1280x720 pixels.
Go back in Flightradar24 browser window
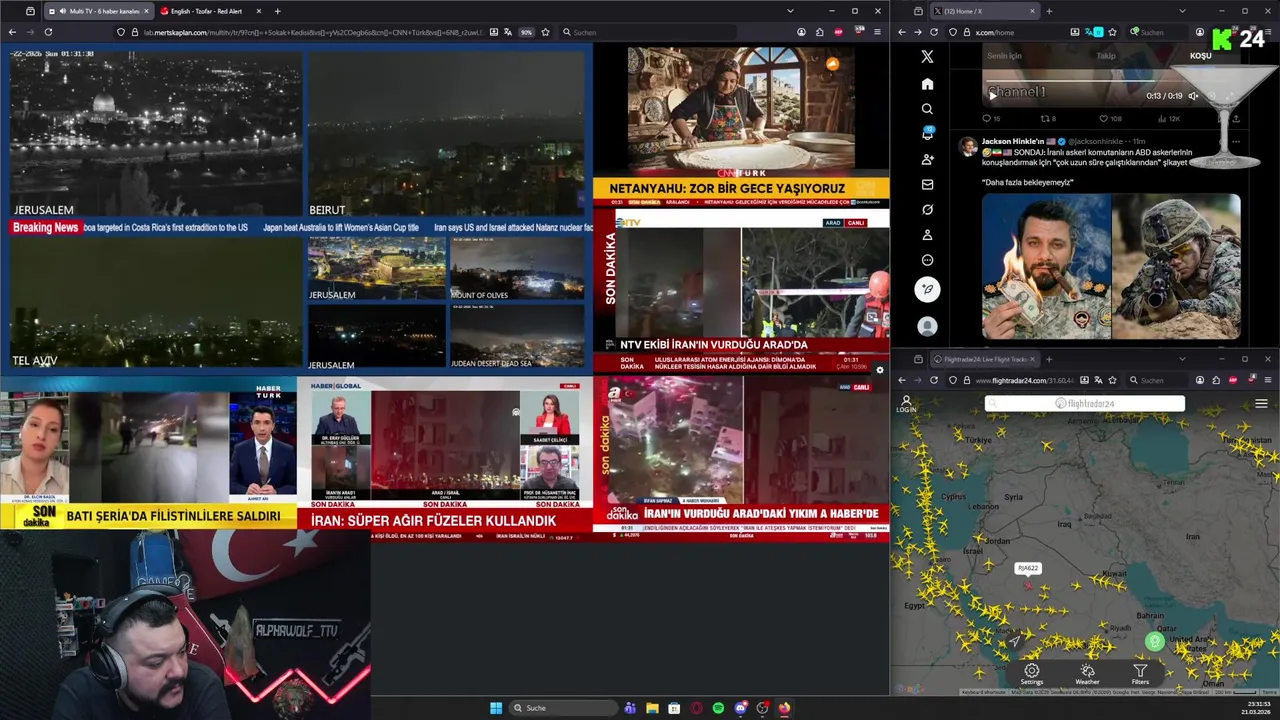[x=901, y=380]
